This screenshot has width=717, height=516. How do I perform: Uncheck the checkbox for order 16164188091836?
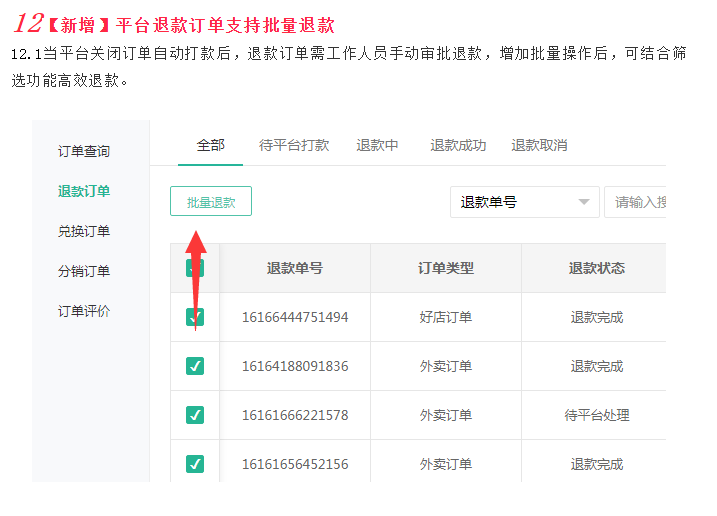(195, 366)
